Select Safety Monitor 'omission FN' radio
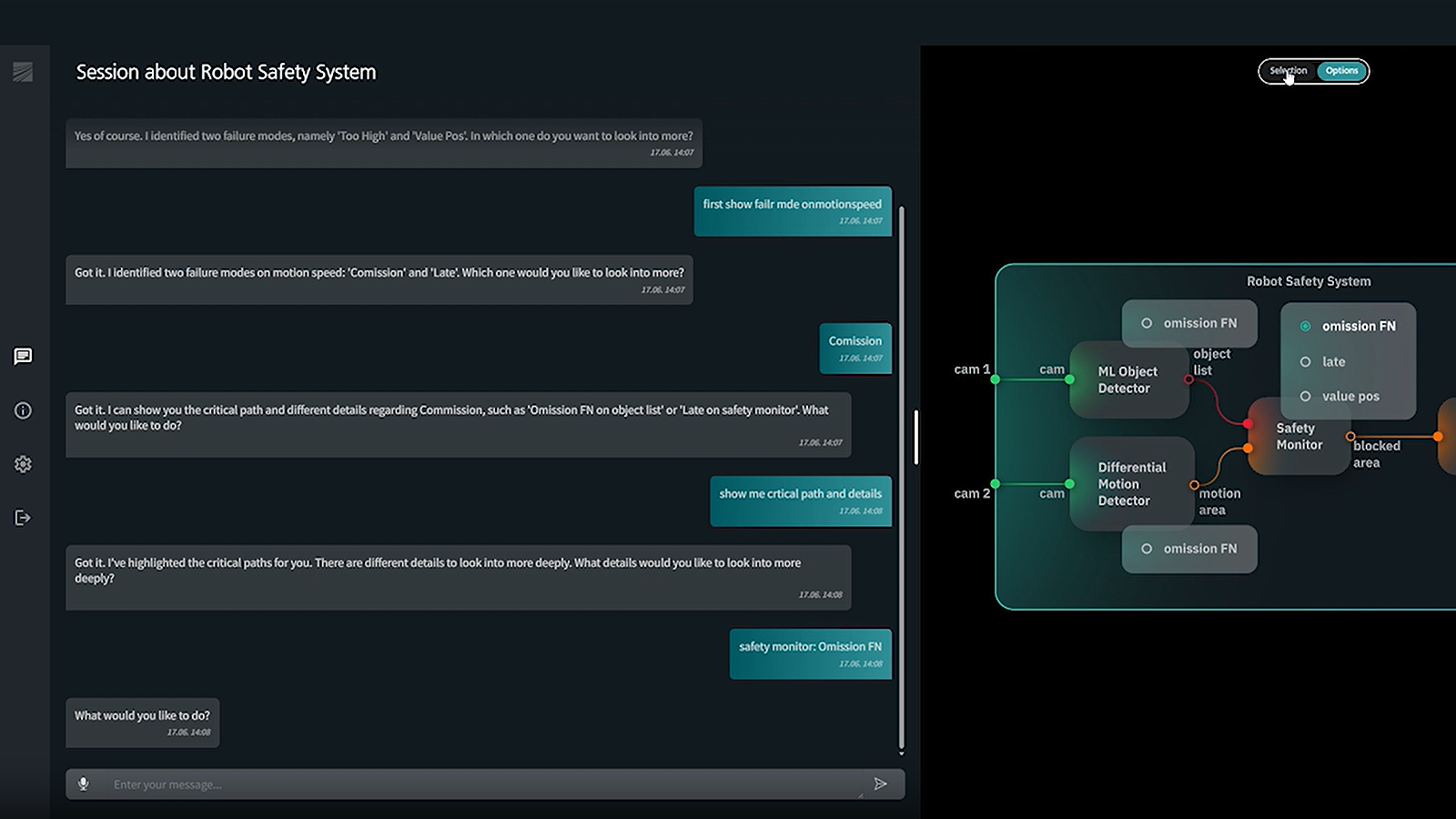This screenshot has width=1456, height=819. 1305,326
